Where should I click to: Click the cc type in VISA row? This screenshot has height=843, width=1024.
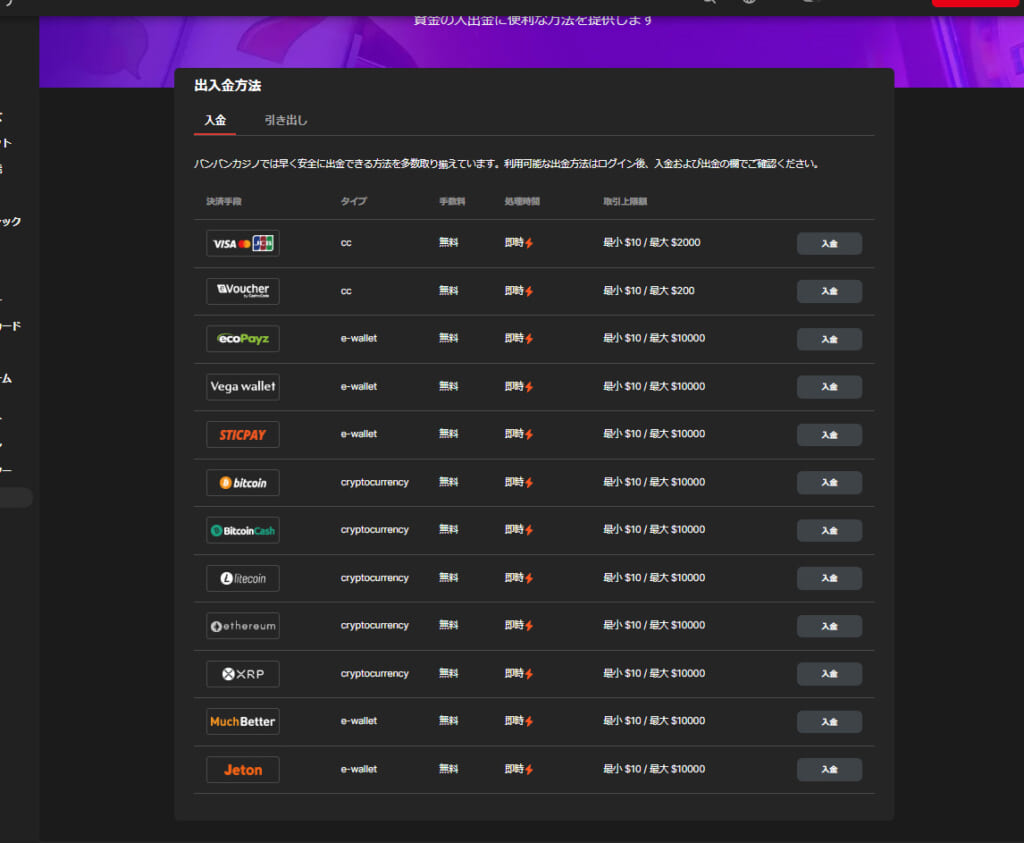point(346,243)
